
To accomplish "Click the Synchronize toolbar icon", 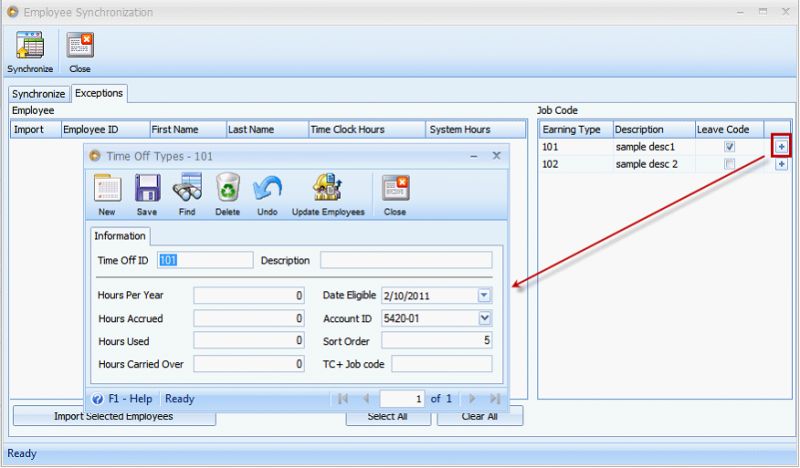I will (30, 45).
